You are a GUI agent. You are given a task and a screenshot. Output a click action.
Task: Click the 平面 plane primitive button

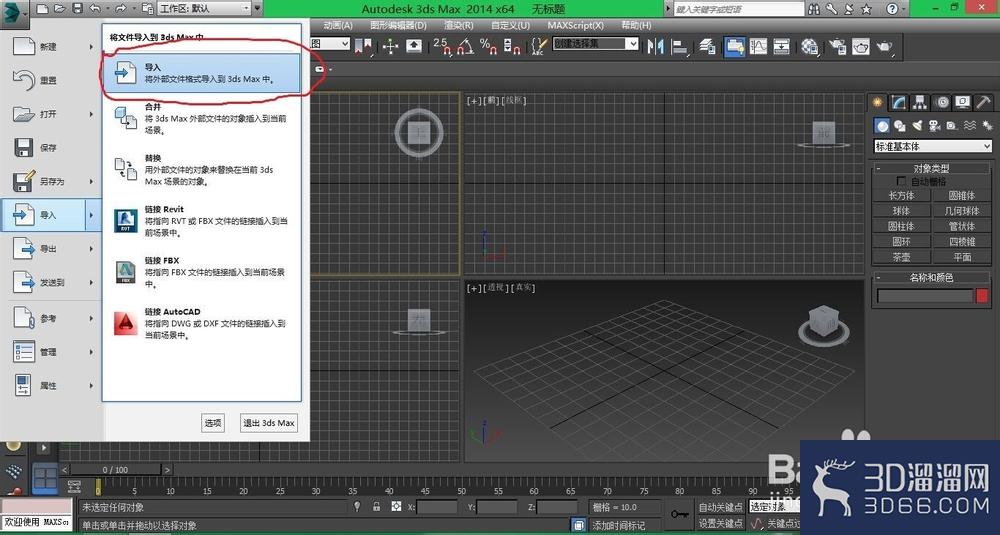[962, 257]
